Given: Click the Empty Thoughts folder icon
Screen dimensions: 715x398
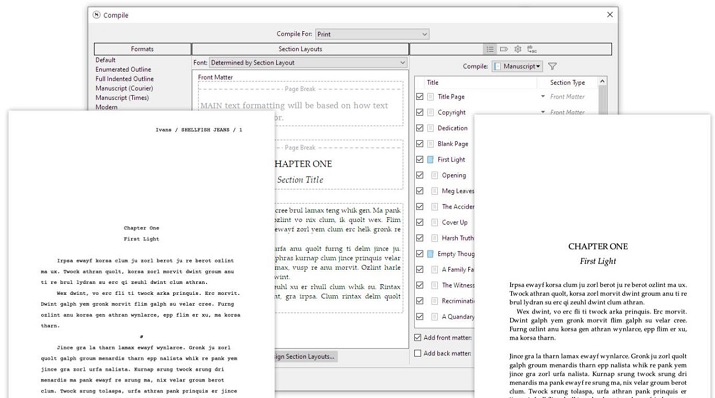Looking at the screenshot, I should 430,254.
